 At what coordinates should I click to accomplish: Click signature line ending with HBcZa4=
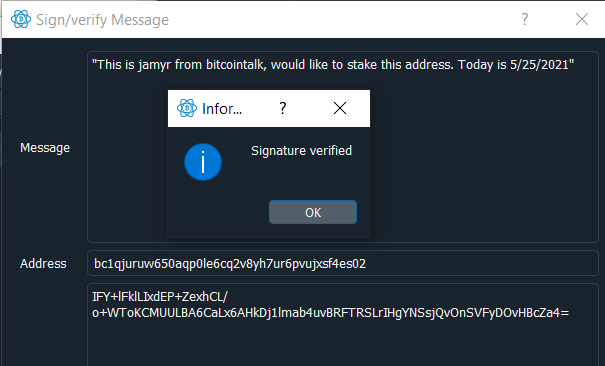pos(331,313)
